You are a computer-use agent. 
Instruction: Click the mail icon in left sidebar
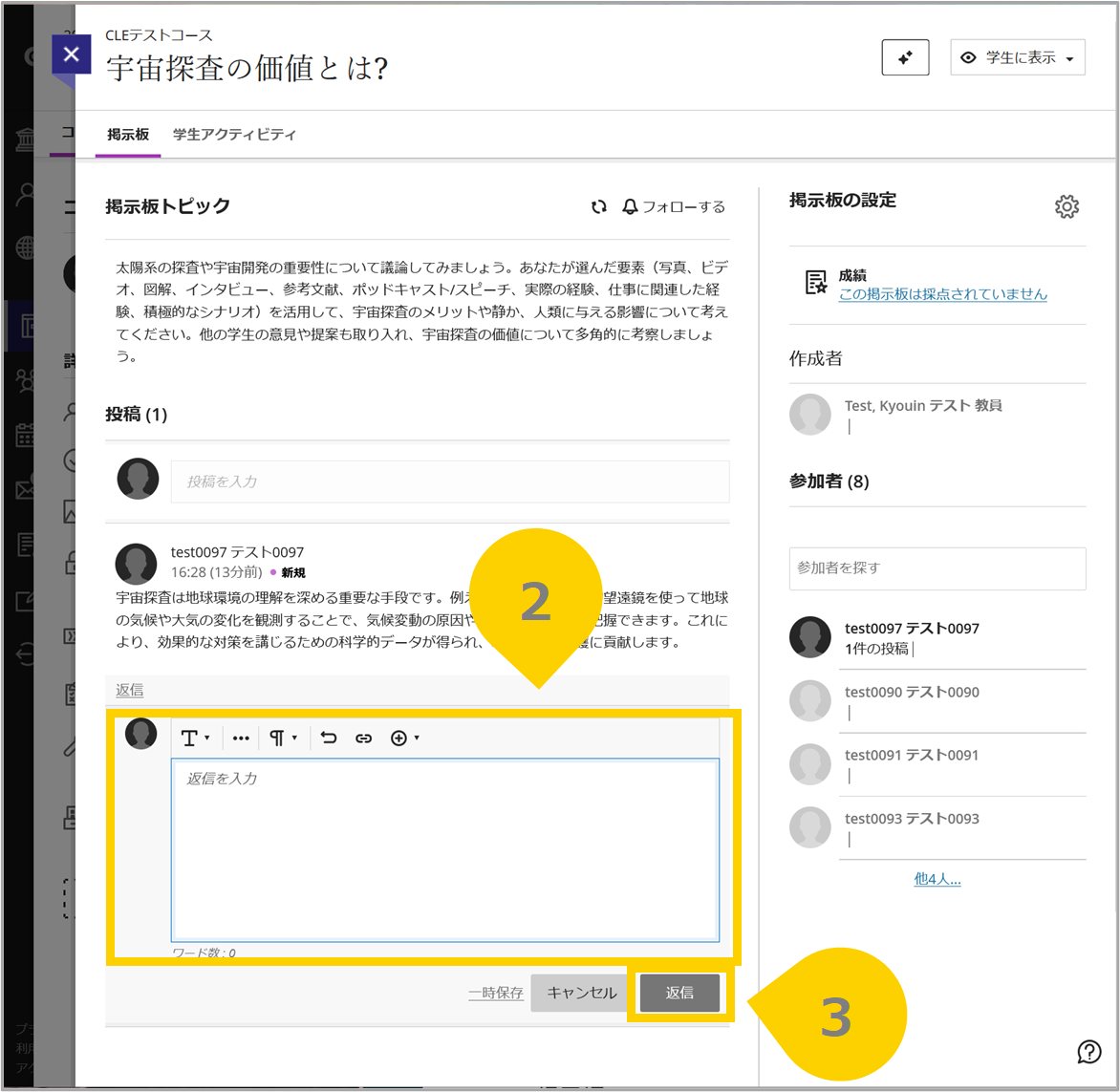[x=25, y=490]
